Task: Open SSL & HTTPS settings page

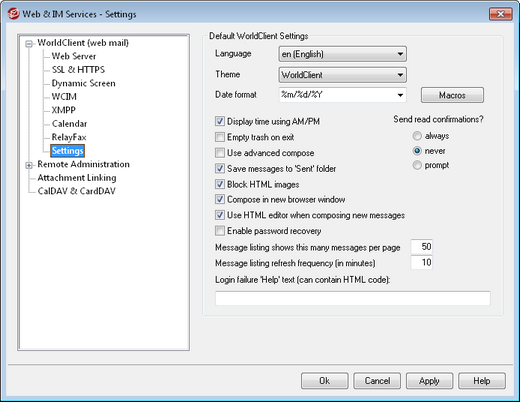Action: 78,70
